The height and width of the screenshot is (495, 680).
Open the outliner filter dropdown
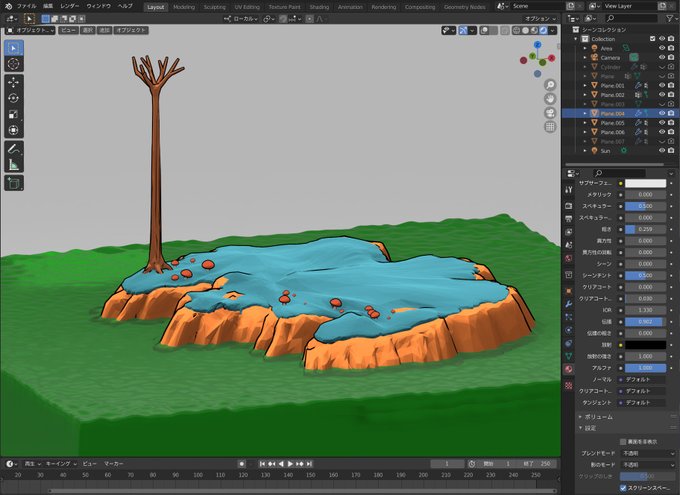click(671, 18)
